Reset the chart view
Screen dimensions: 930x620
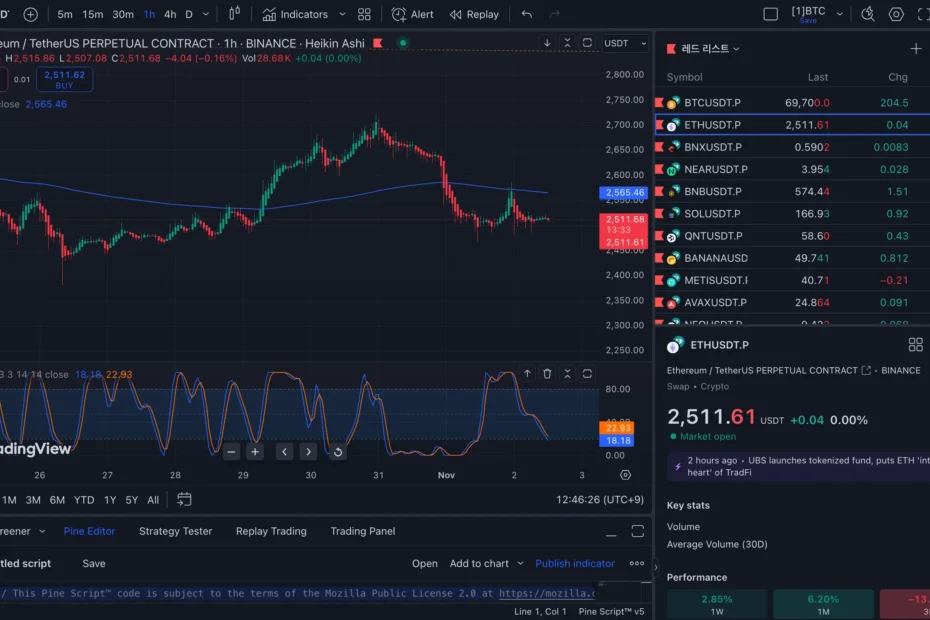click(337, 452)
